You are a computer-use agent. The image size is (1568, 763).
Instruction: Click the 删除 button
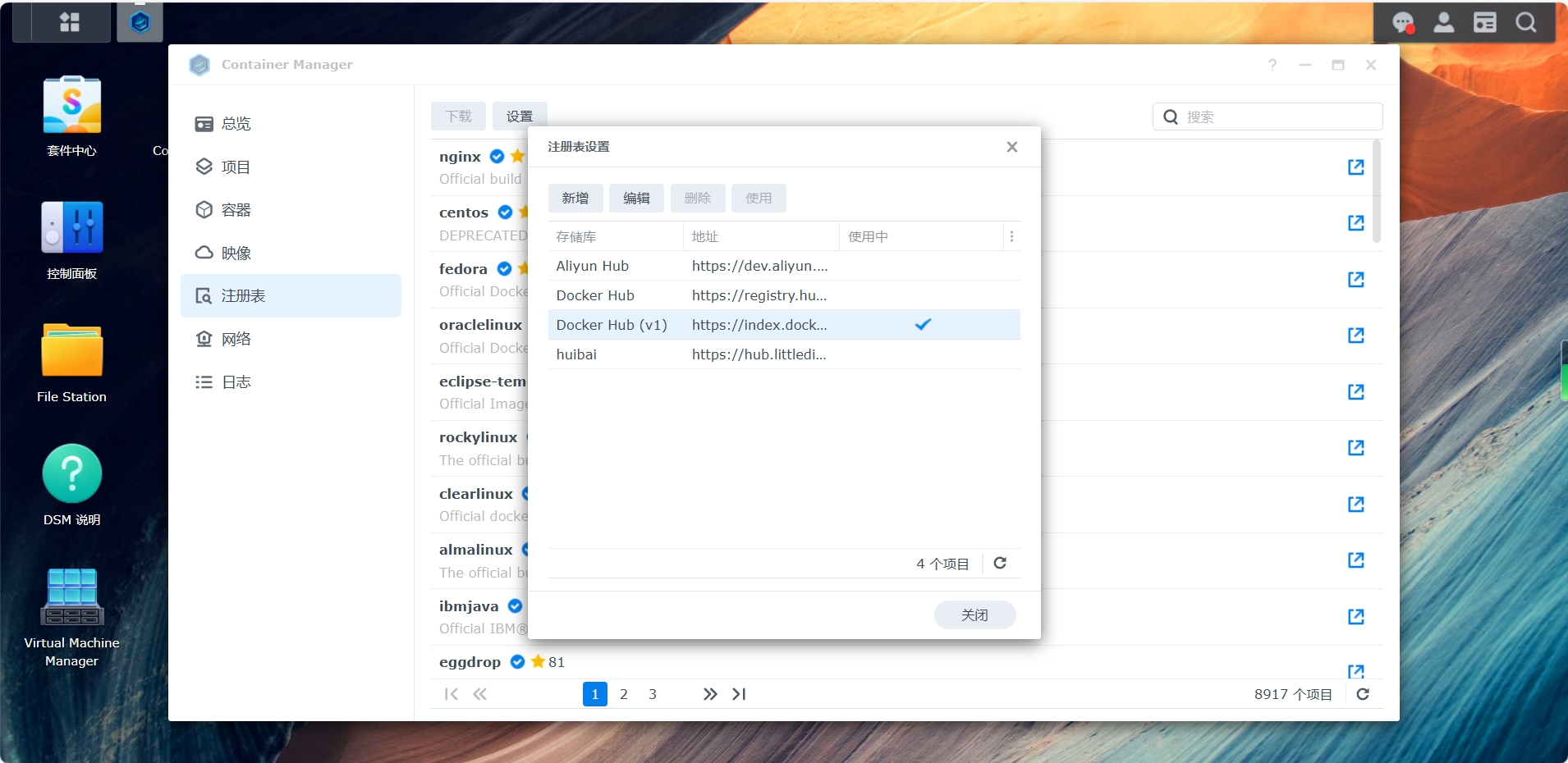coord(698,199)
